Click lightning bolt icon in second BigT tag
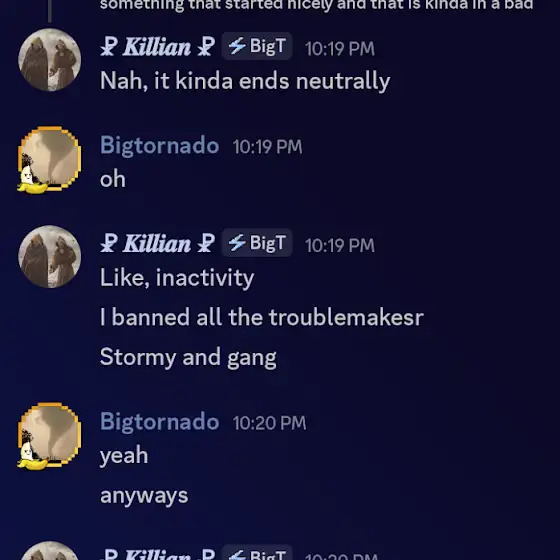This screenshot has height=560, width=560. coord(237,243)
